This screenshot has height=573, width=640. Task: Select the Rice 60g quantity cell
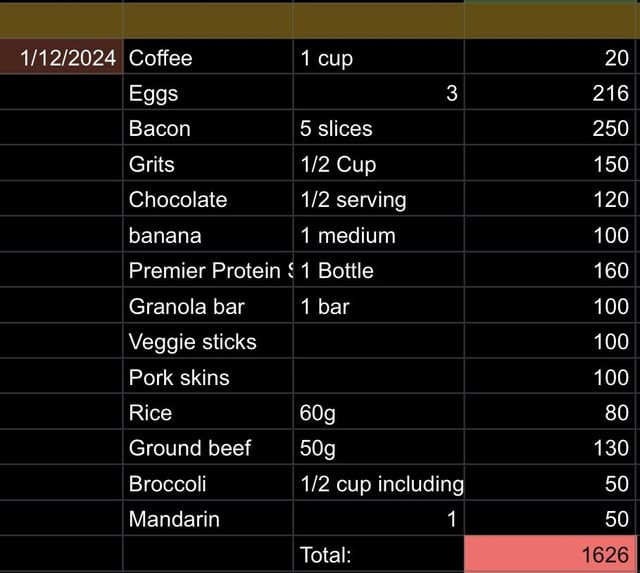[378, 412]
